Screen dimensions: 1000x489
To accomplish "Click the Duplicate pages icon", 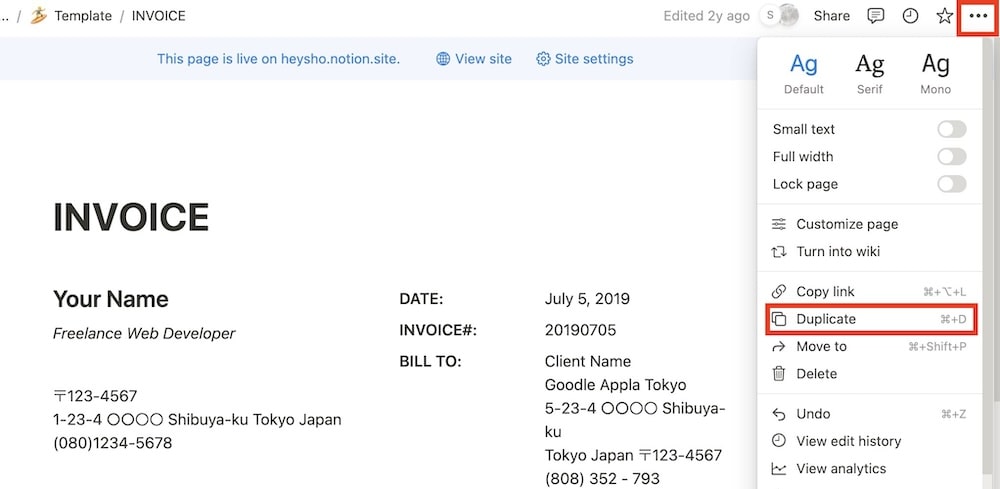I will click(779, 319).
